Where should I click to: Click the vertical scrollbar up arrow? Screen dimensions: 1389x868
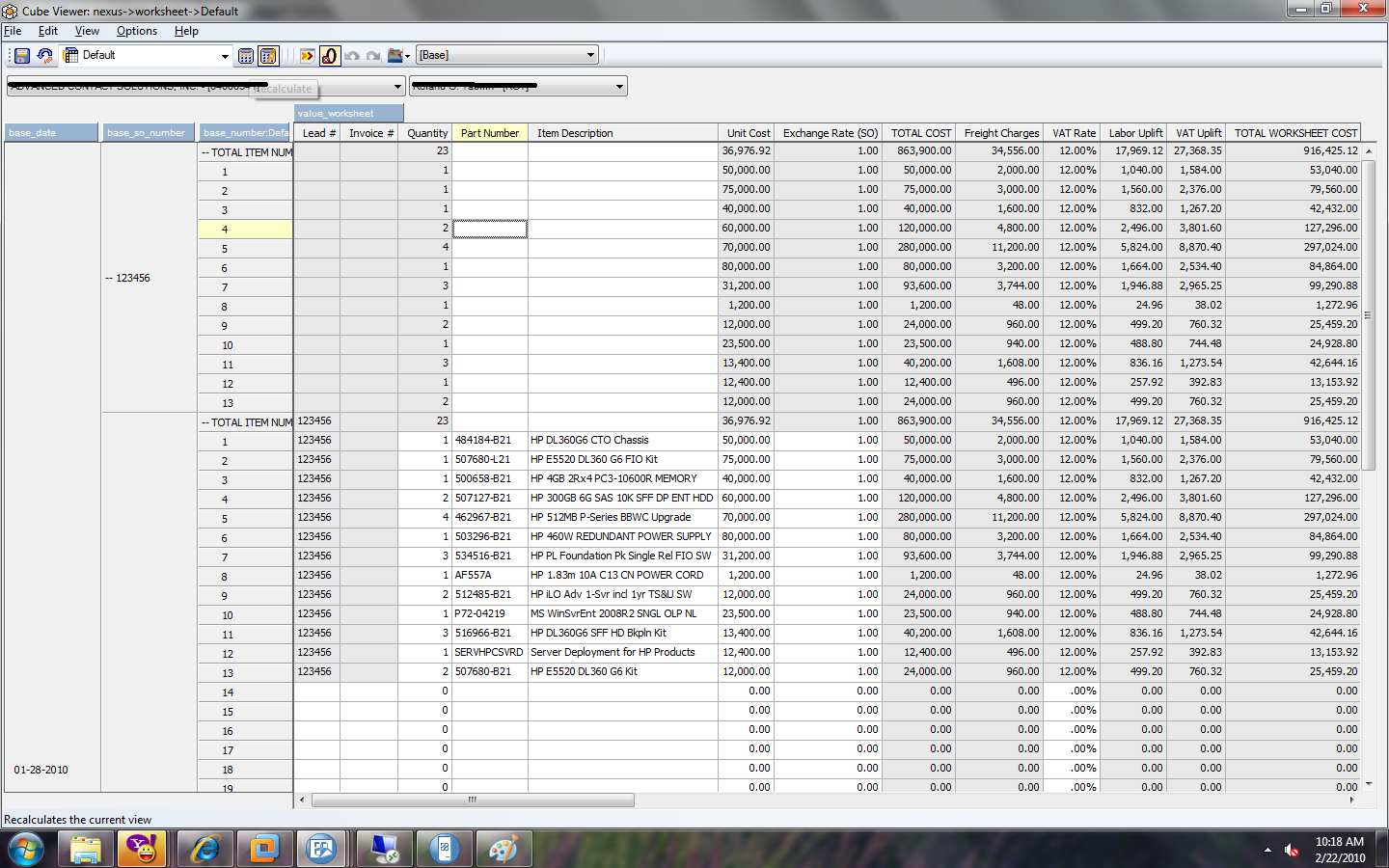pyautogui.click(x=1368, y=151)
